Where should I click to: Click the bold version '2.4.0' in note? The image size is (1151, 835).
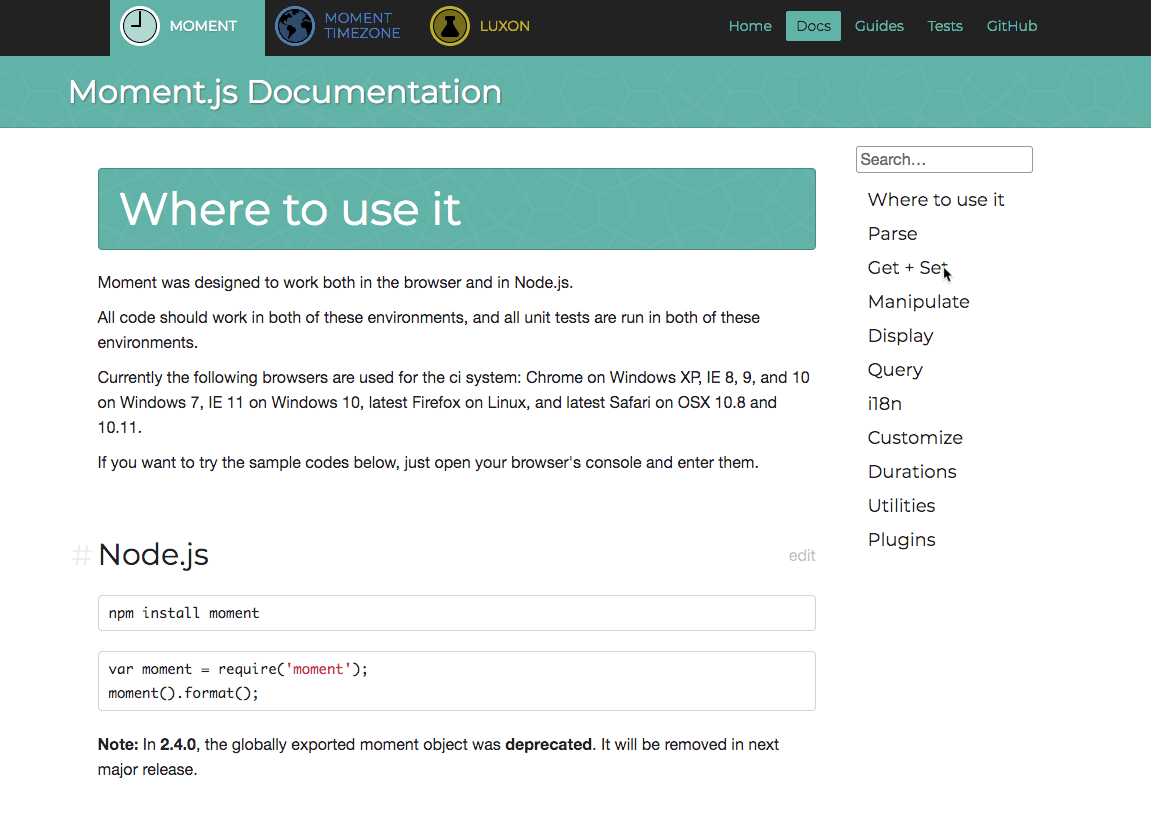(x=178, y=745)
